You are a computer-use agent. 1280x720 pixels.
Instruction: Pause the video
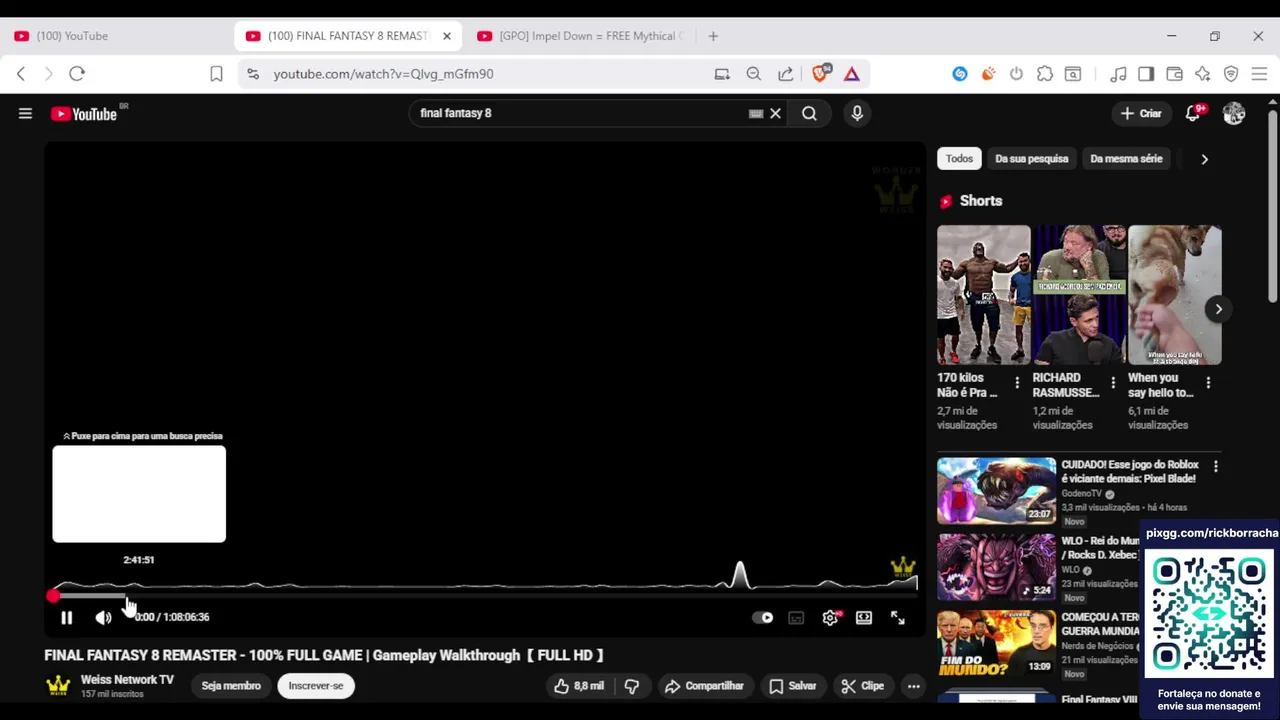click(66, 617)
